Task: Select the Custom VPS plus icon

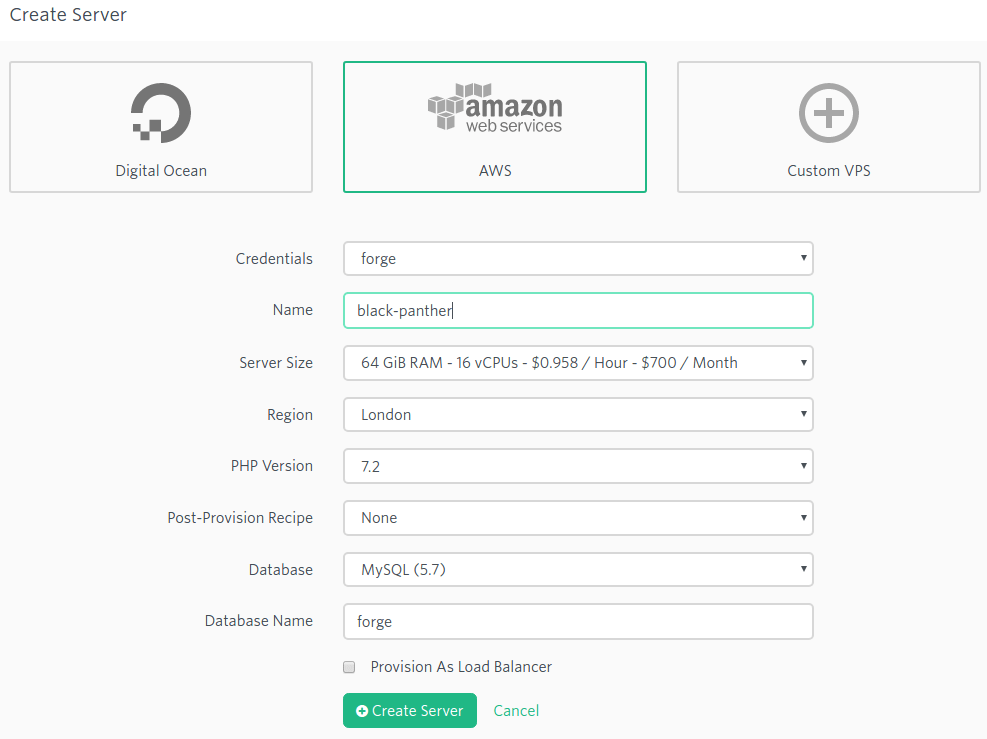Action: pyautogui.click(x=828, y=113)
